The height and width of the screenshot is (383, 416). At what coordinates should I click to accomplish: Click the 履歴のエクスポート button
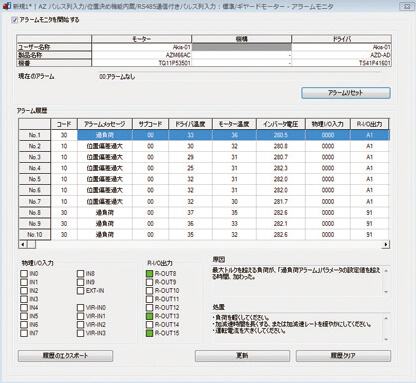point(65,356)
